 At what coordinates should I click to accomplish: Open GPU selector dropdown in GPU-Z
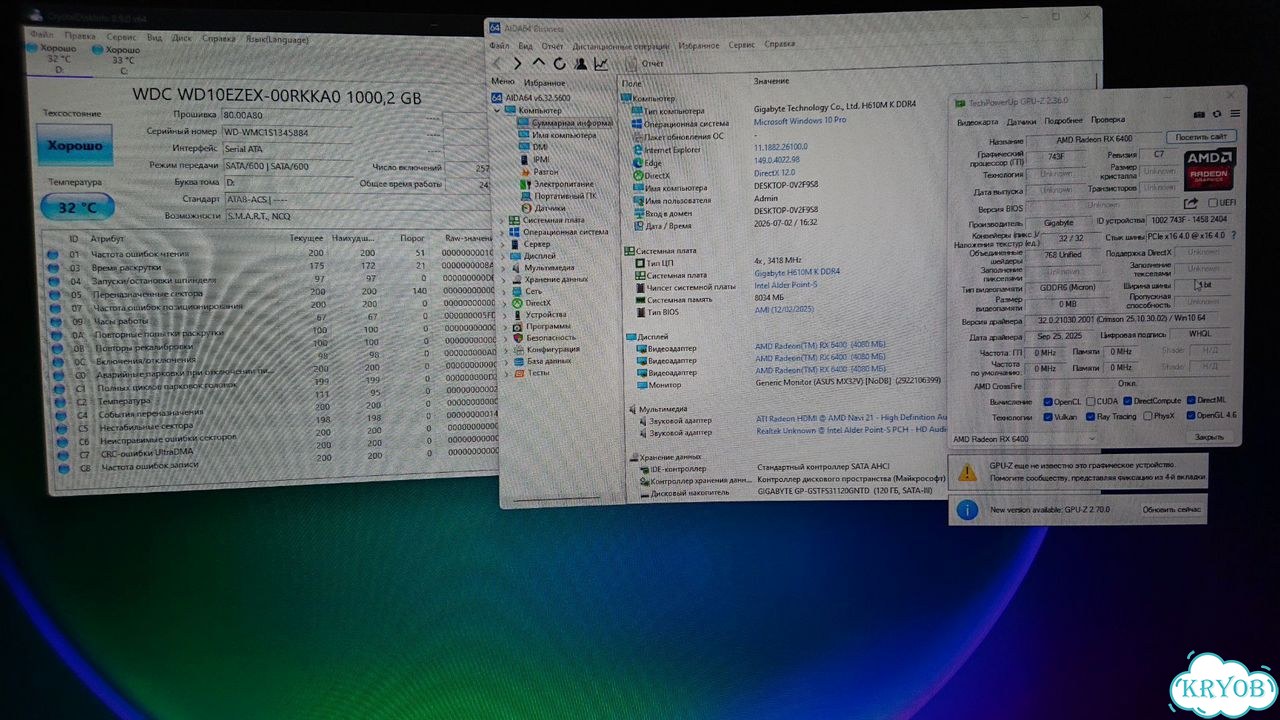pos(1023,439)
